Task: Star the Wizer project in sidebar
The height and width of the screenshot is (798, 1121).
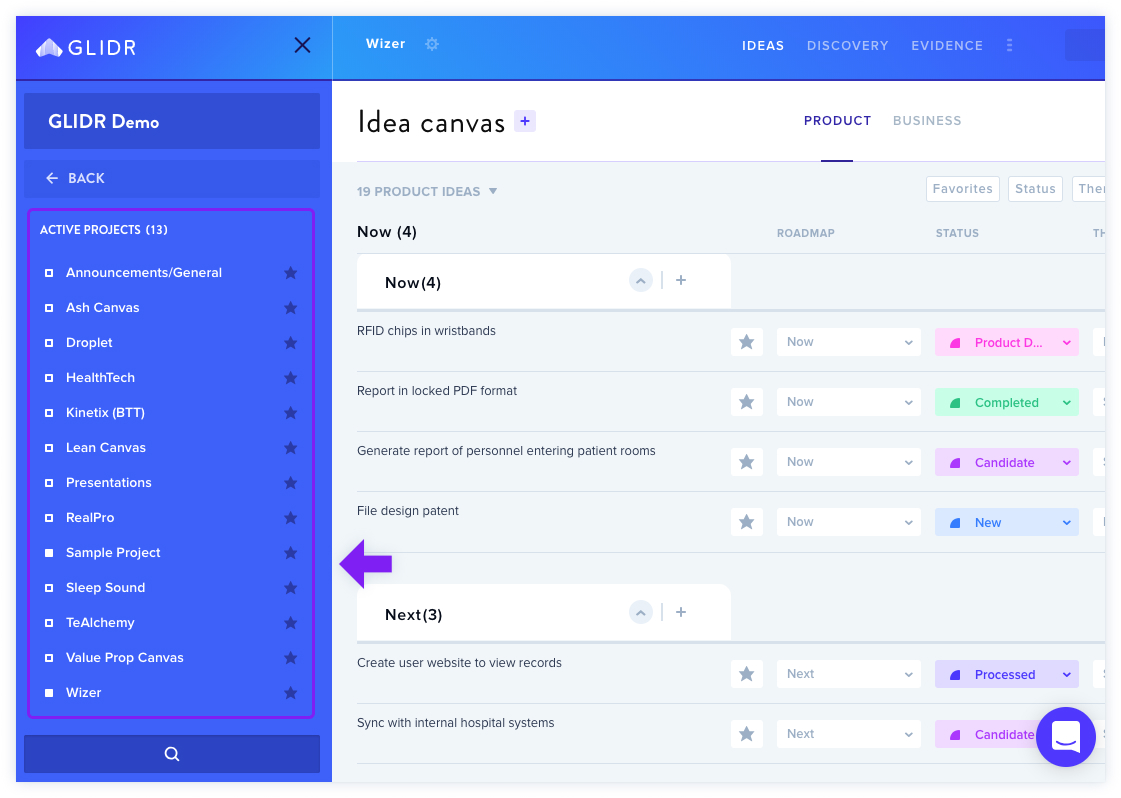Action: (290, 693)
